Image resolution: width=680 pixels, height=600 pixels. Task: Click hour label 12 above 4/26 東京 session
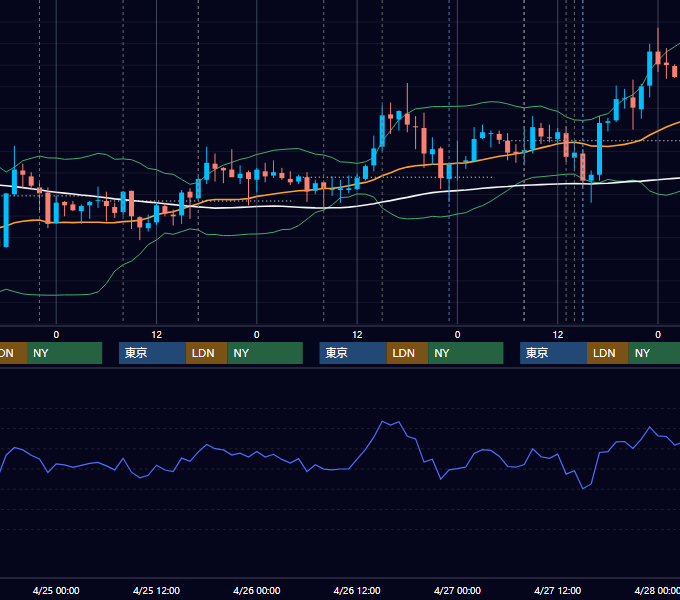357,335
